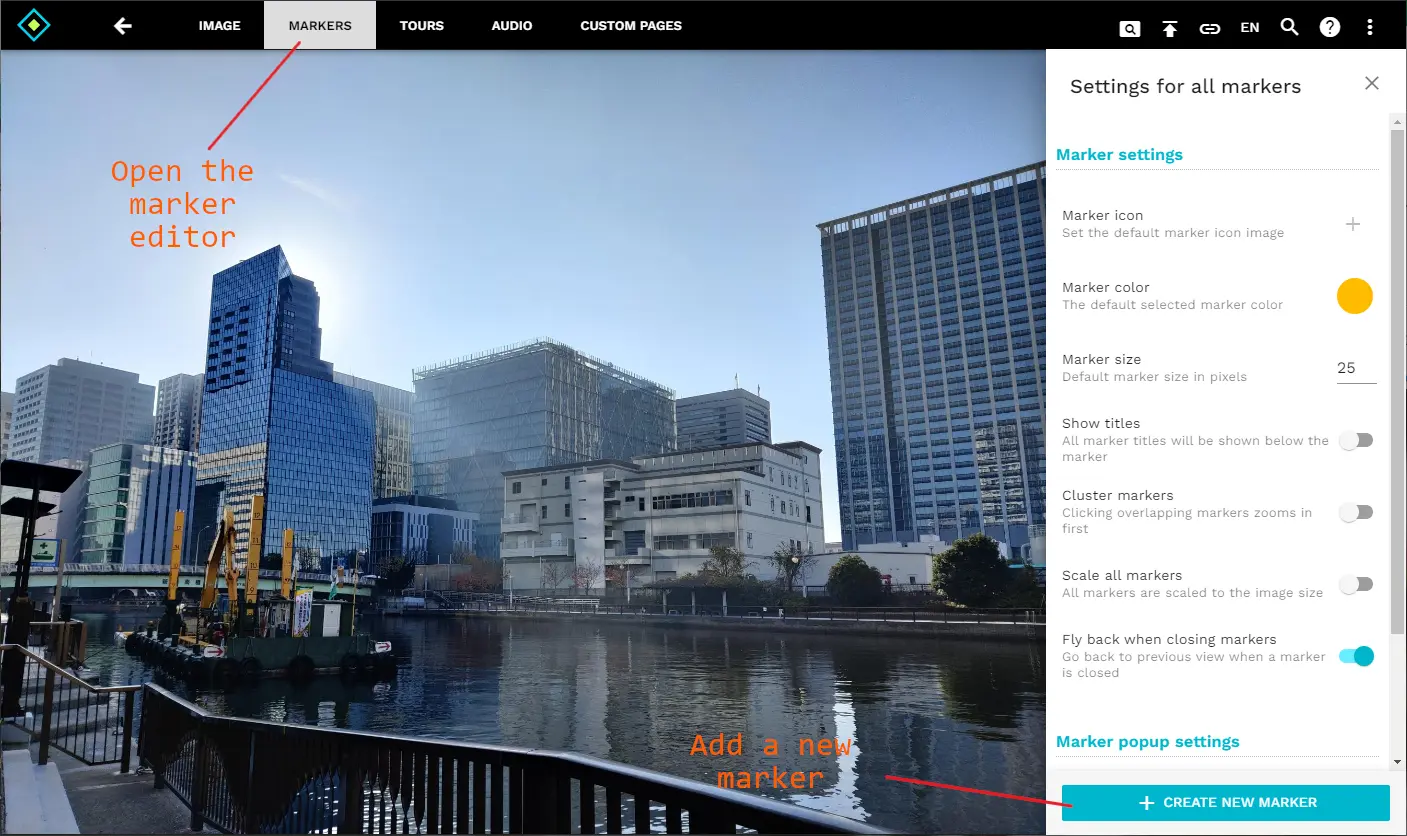Open the Custom Pages tab
The image size is (1407, 836).
coord(631,26)
